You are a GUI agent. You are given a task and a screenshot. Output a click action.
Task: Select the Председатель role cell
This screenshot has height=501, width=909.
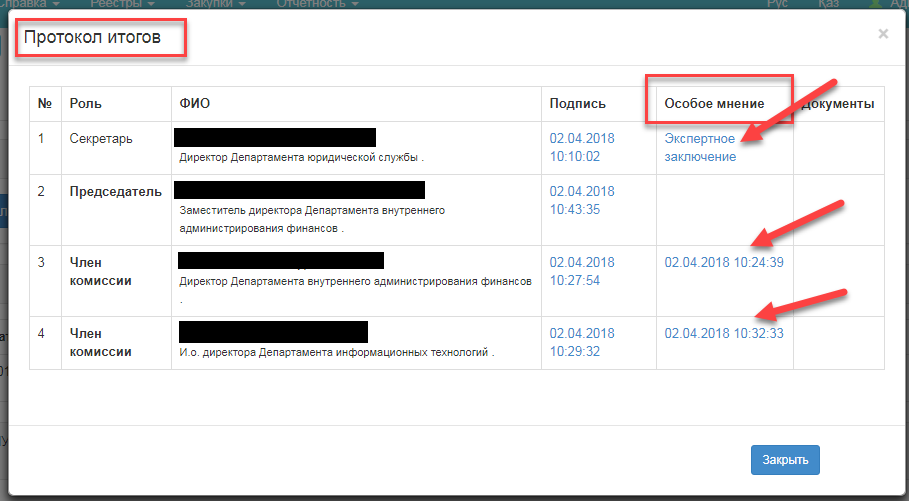(115, 192)
